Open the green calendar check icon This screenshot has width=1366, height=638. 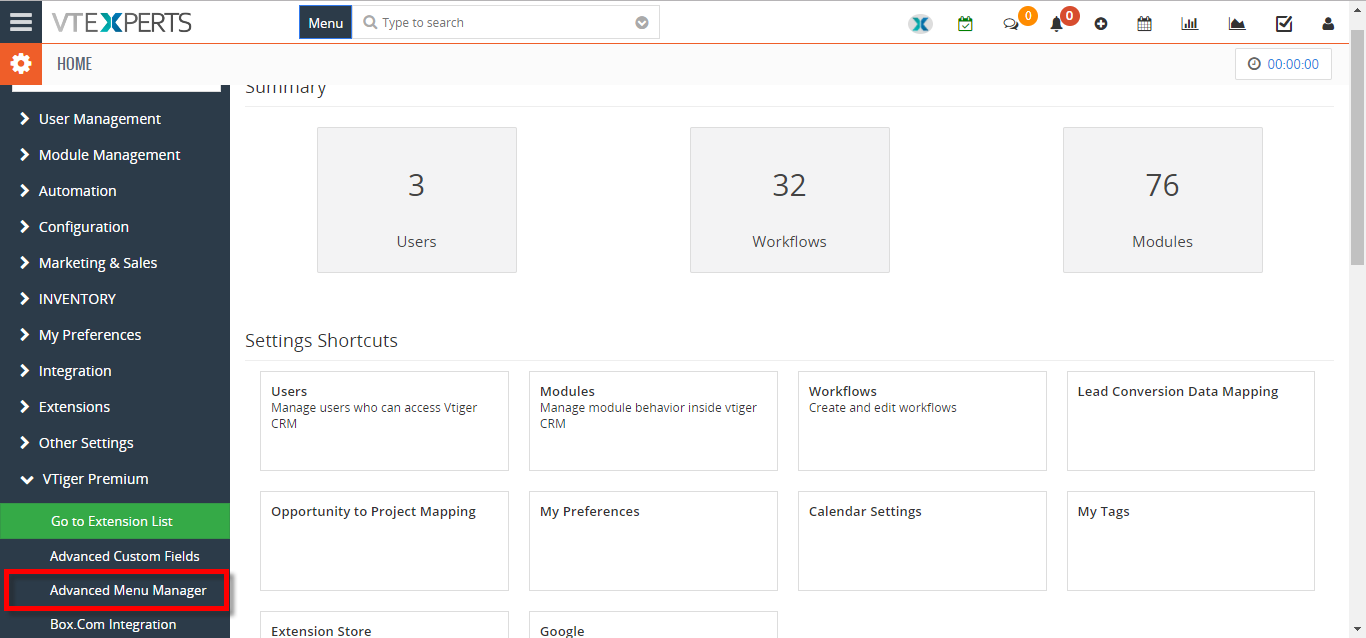[965, 23]
